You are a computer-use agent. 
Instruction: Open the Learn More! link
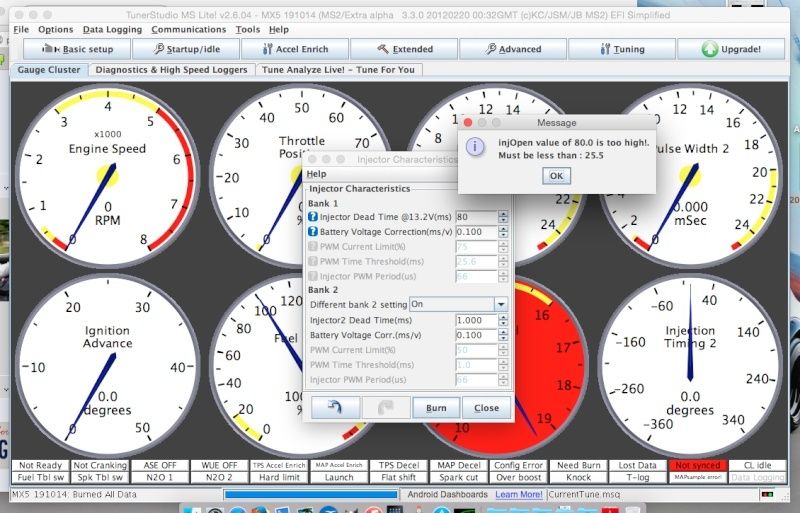[519, 494]
